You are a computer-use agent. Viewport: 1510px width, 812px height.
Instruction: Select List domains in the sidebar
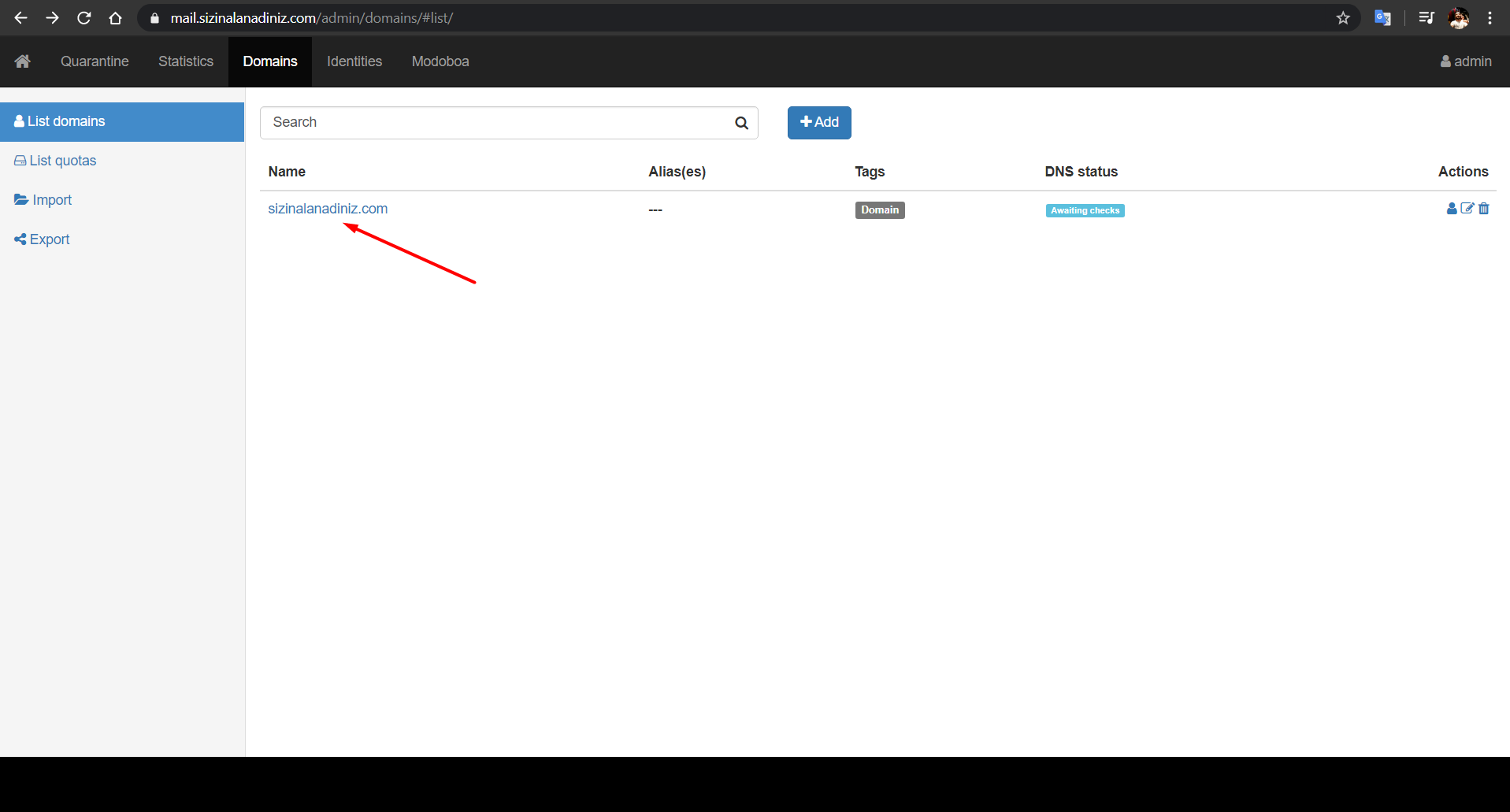pos(122,121)
